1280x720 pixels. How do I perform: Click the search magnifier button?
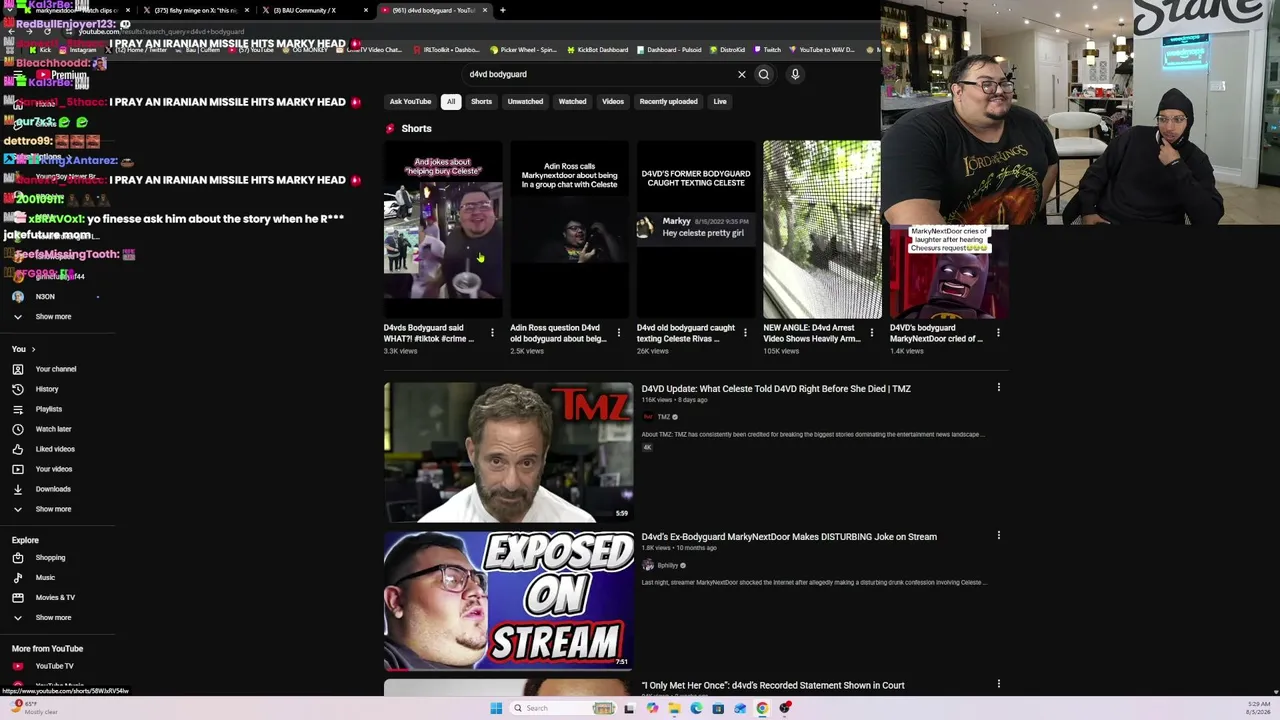[764, 74]
